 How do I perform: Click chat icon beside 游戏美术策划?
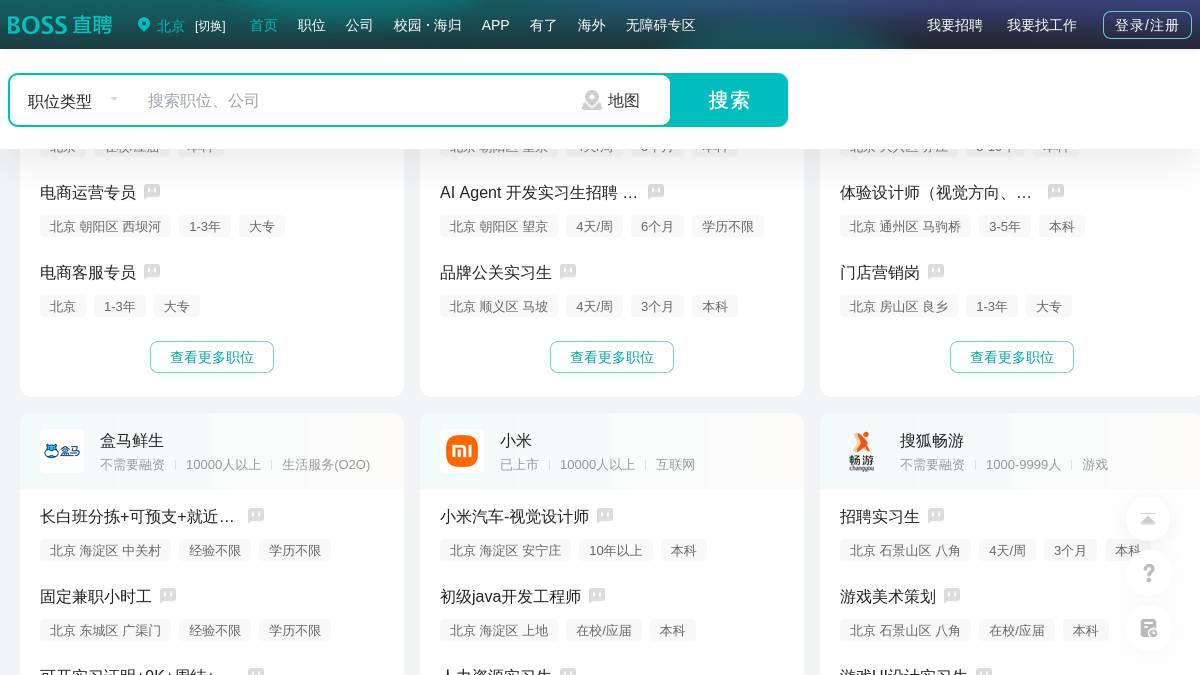(952, 596)
